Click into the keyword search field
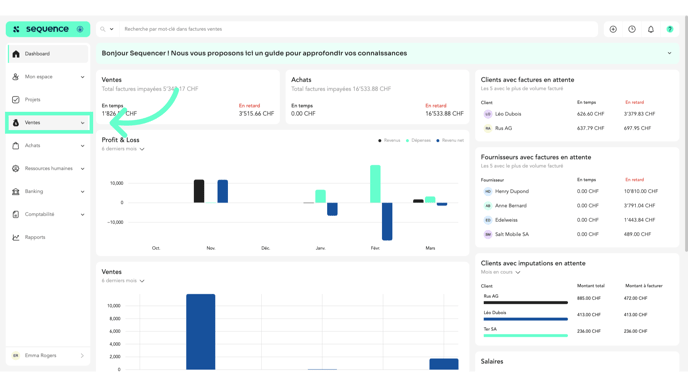Image resolution: width=688 pixels, height=387 pixels. pyautogui.click(x=358, y=29)
